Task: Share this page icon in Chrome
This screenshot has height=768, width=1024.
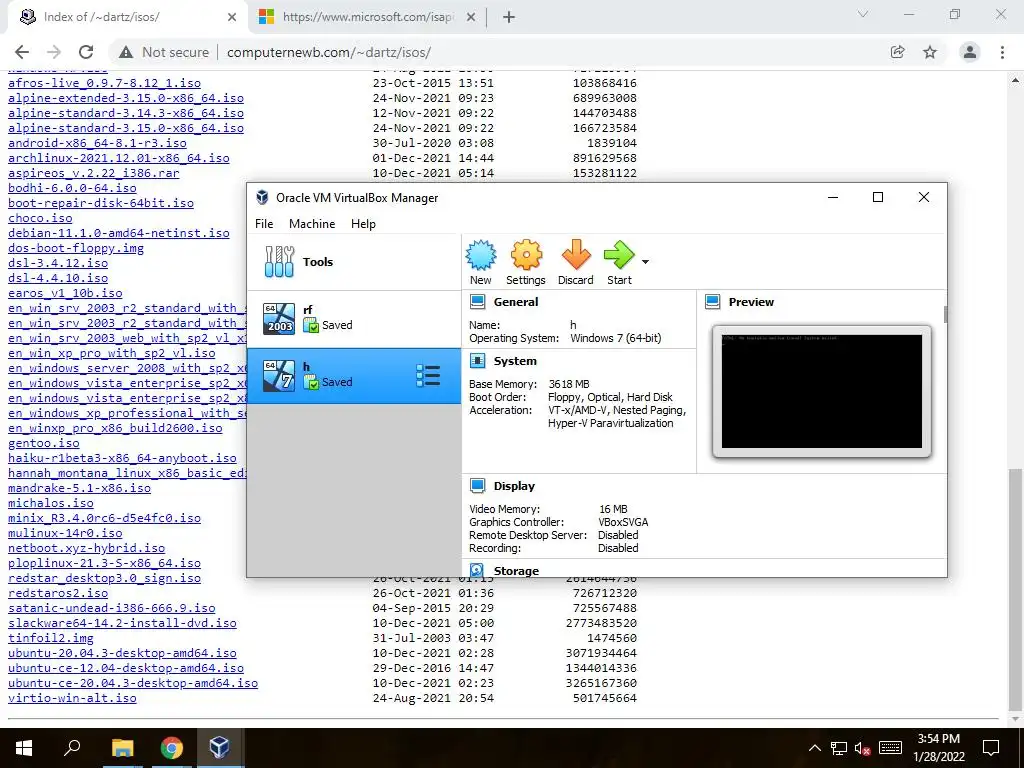Action: (x=898, y=52)
